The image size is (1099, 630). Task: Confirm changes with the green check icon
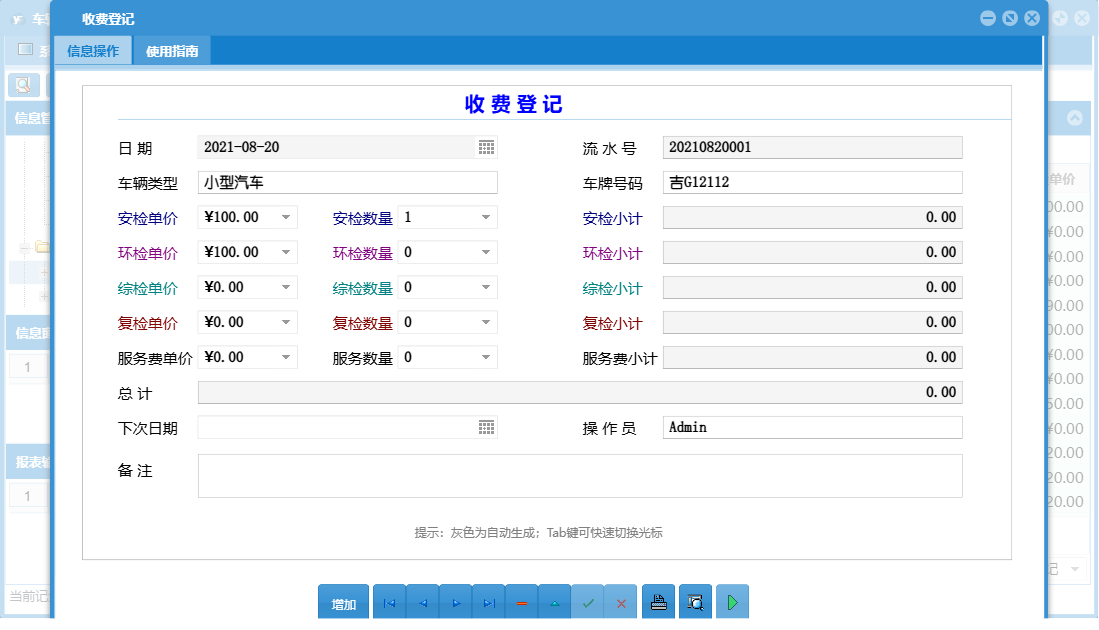(588, 601)
